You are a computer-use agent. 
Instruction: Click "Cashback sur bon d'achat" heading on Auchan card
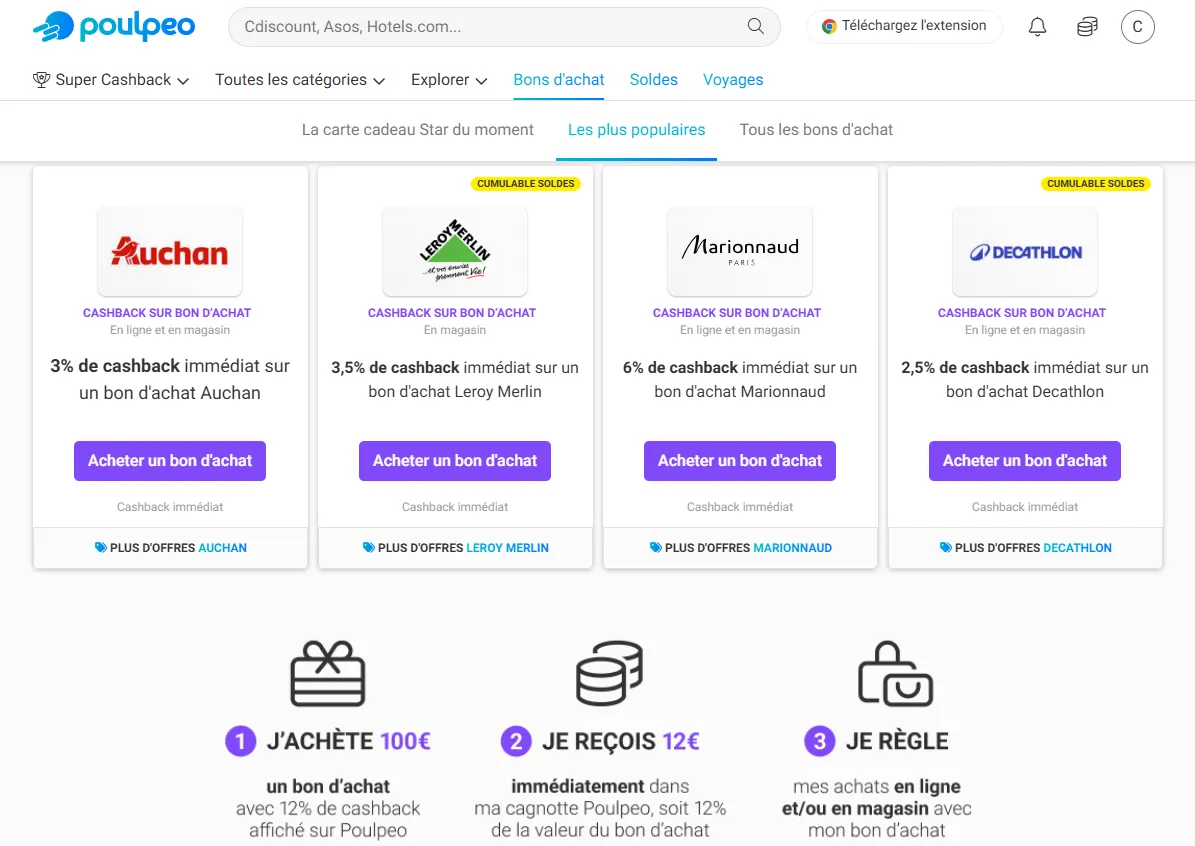[167, 312]
